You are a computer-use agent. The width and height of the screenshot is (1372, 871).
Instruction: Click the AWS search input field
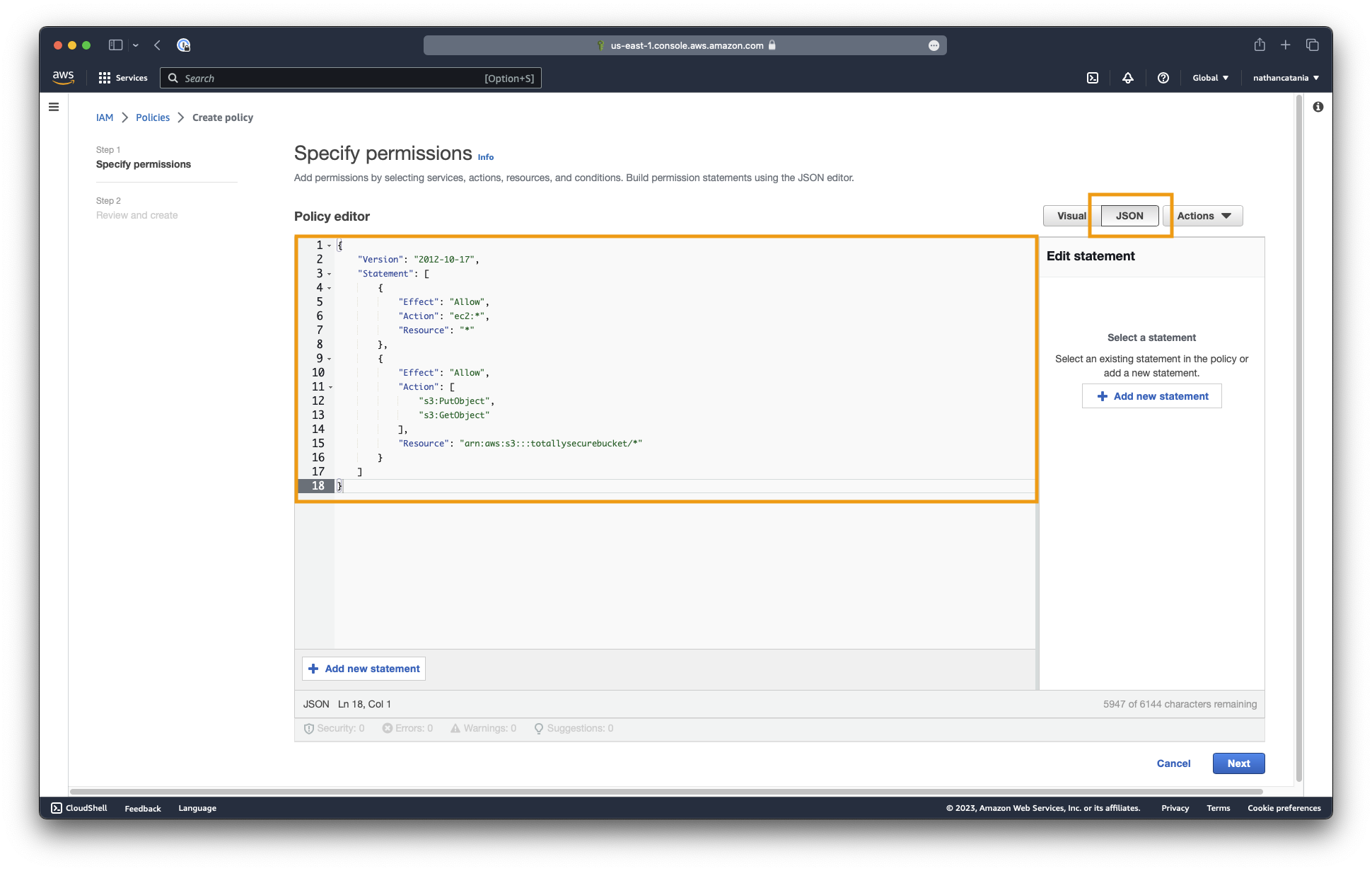(332, 79)
